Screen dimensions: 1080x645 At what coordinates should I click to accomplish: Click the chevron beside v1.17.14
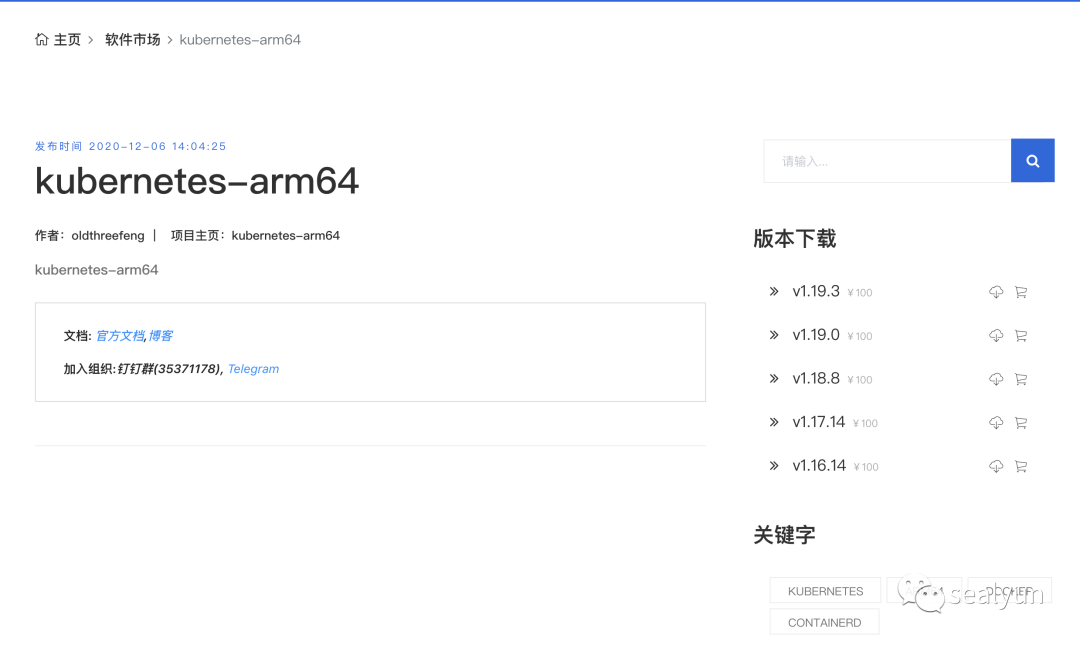pyautogui.click(x=774, y=422)
